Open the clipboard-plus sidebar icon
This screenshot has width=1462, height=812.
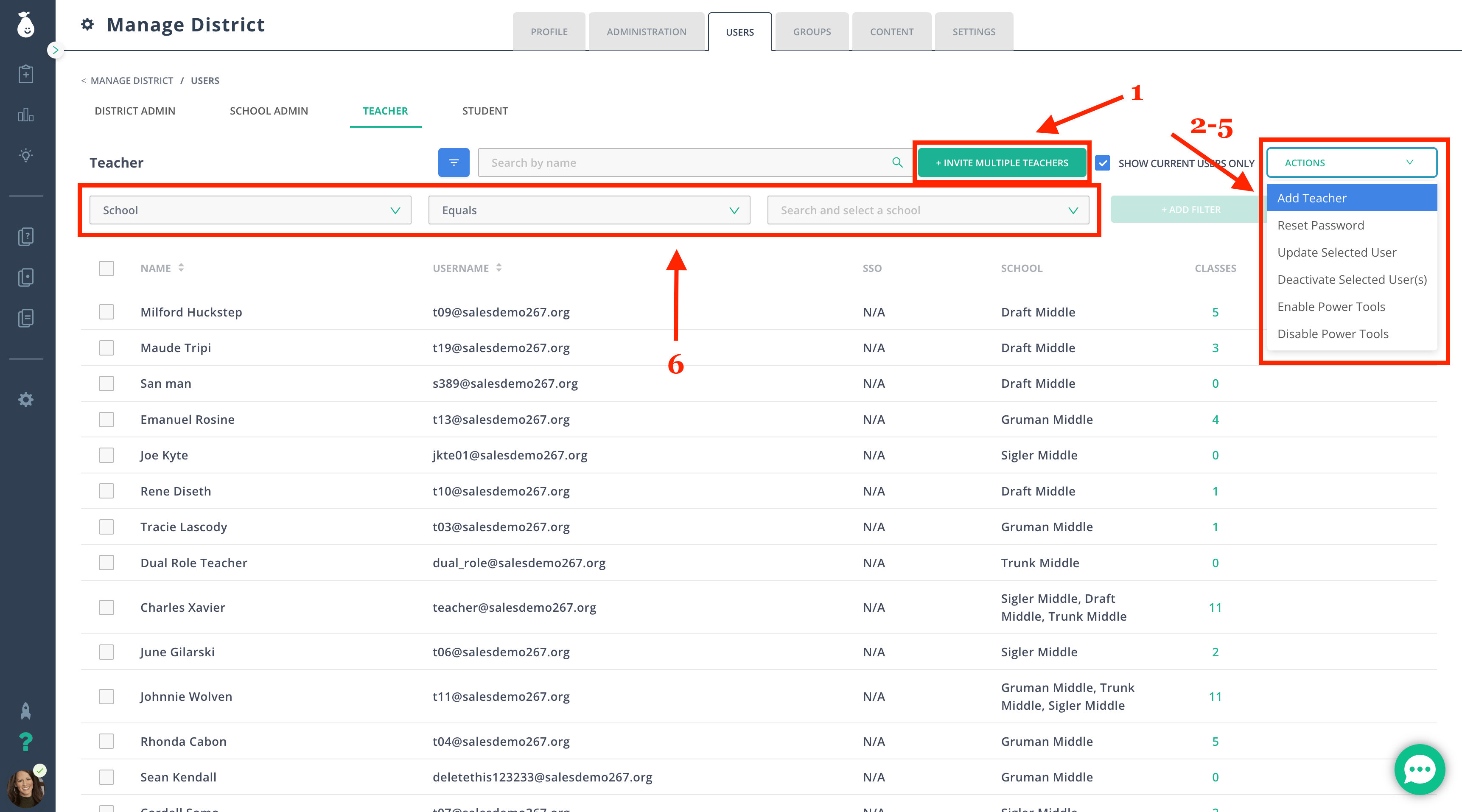[x=25, y=74]
